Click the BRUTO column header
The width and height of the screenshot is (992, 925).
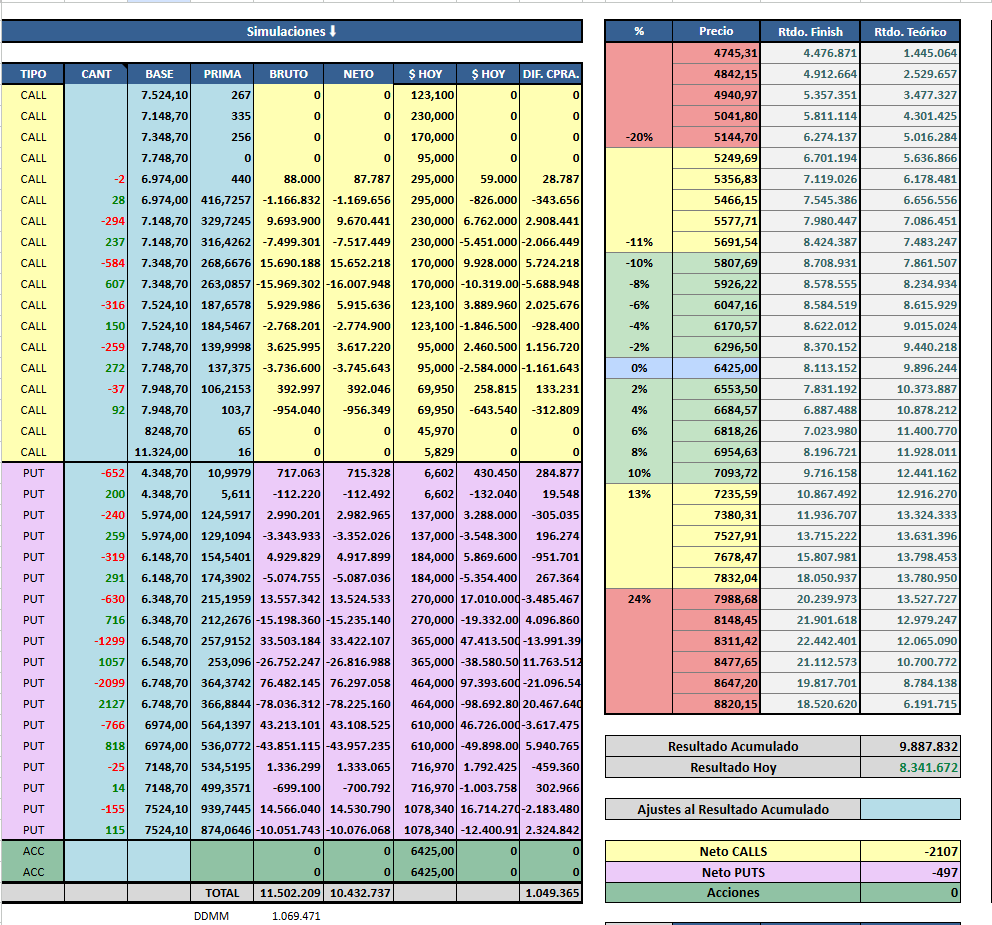tap(289, 74)
